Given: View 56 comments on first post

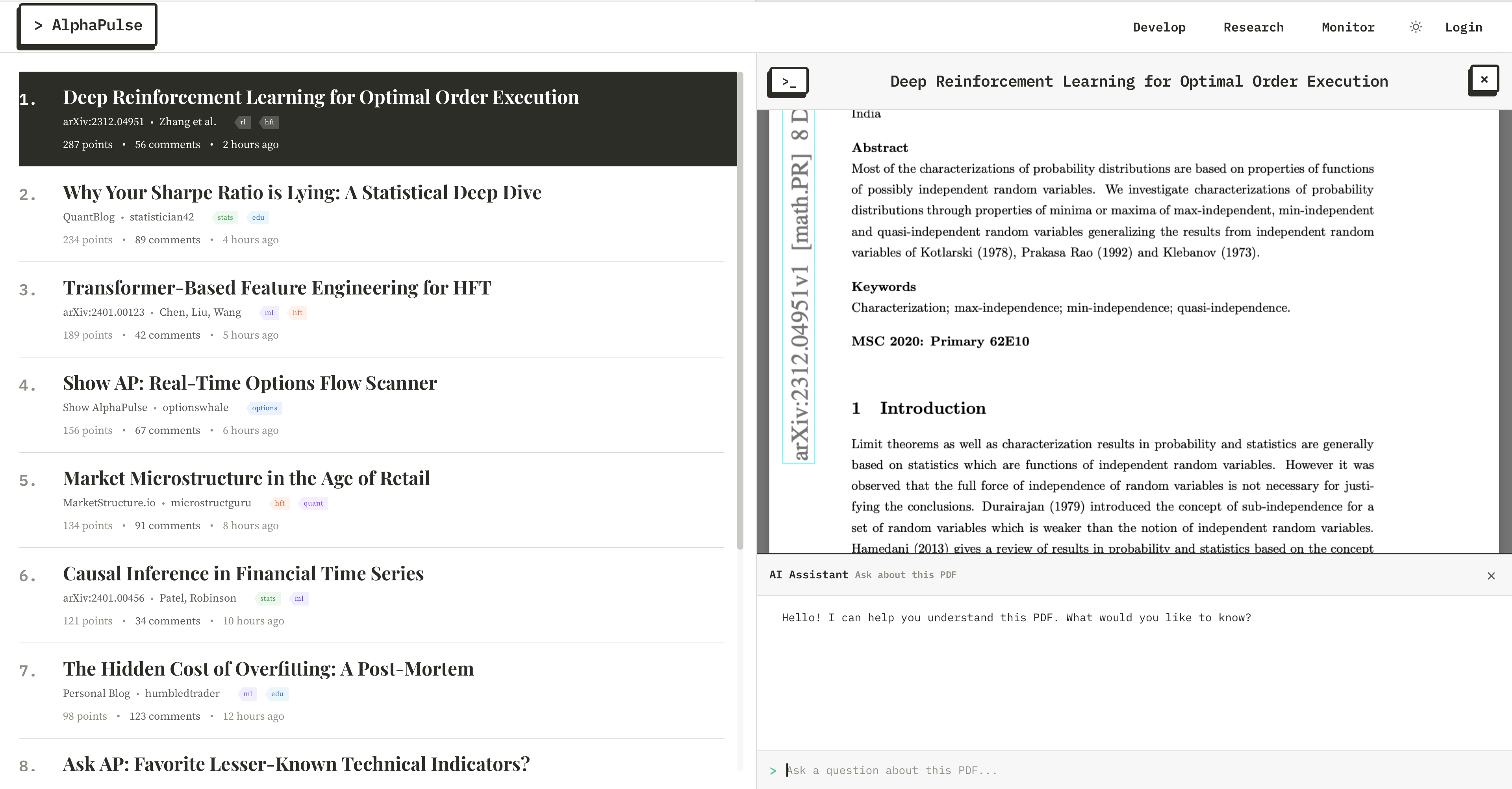Looking at the screenshot, I should pyautogui.click(x=167, y=144).
